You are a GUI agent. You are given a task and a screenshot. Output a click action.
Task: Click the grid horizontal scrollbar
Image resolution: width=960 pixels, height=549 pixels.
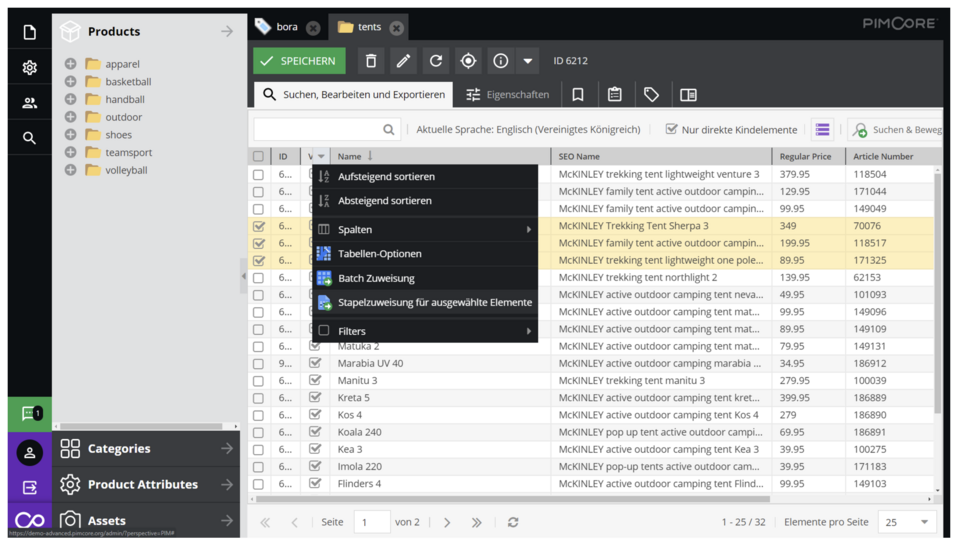[x=512, y=499]
